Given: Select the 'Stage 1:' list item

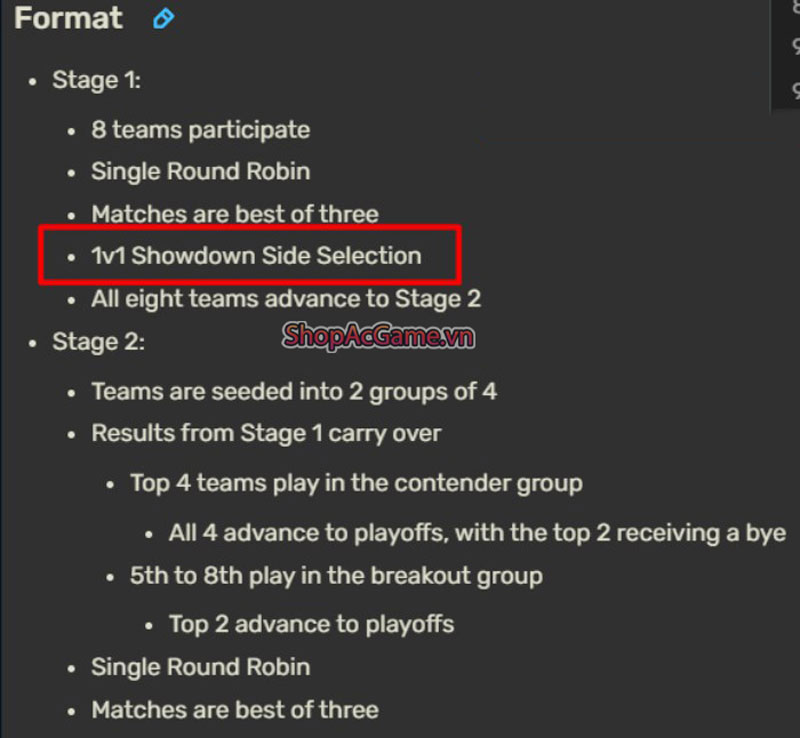Looking at the screenshot, I should click(96, 80).
